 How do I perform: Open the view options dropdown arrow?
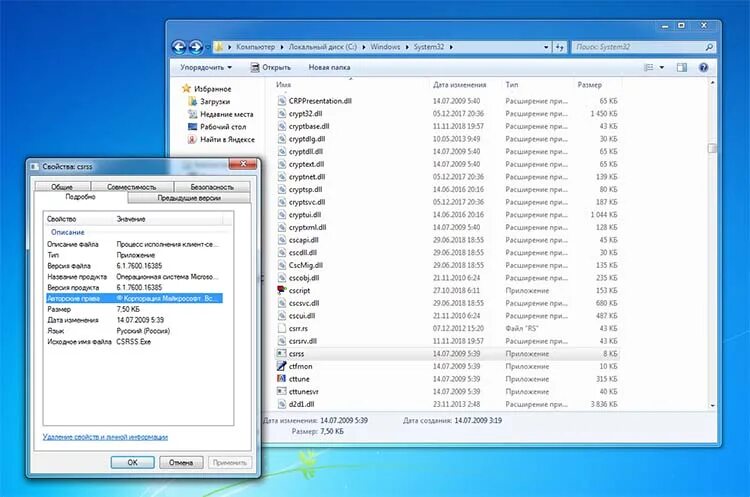click(662, 67)
